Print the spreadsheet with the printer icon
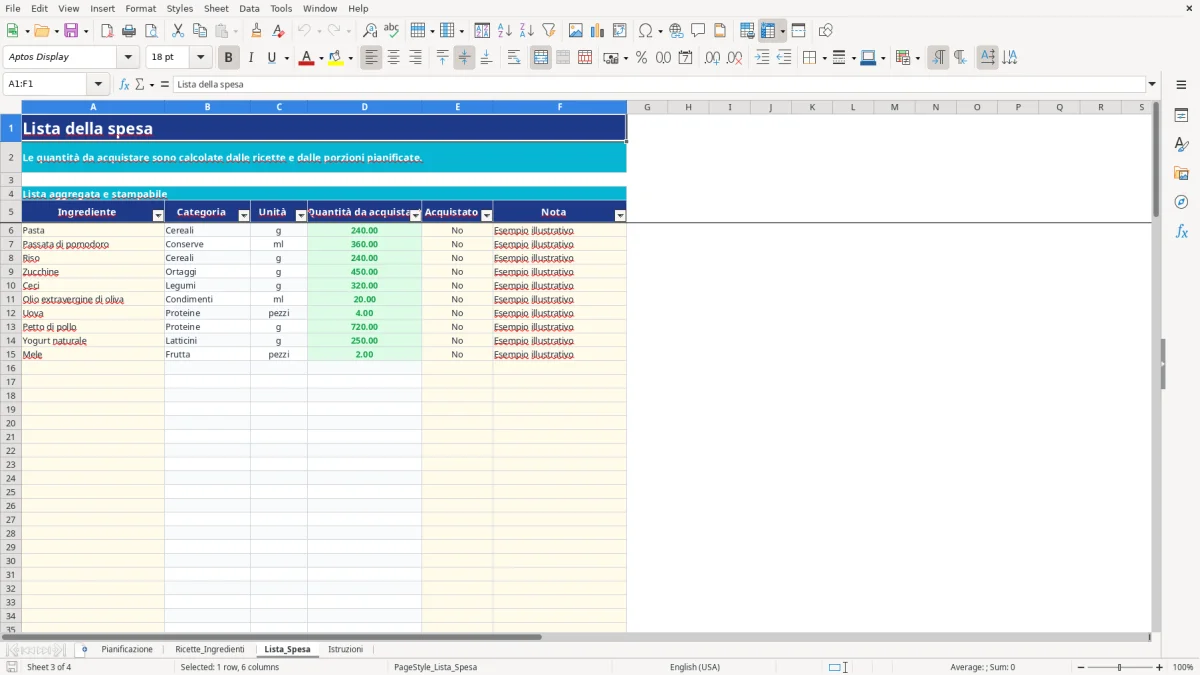The image size is (1200, 675). pos(129,31)
